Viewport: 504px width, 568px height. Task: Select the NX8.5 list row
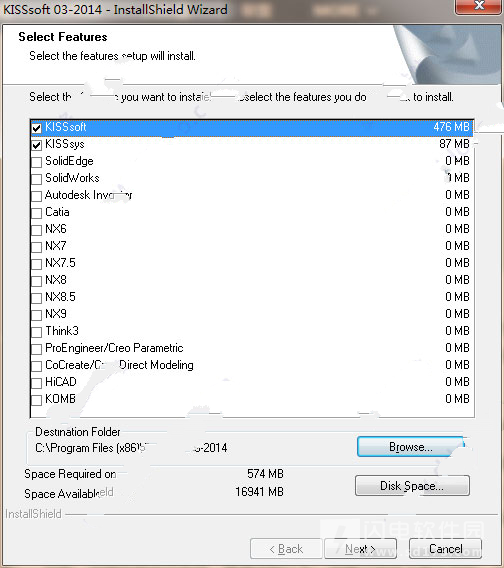(252, 297)
